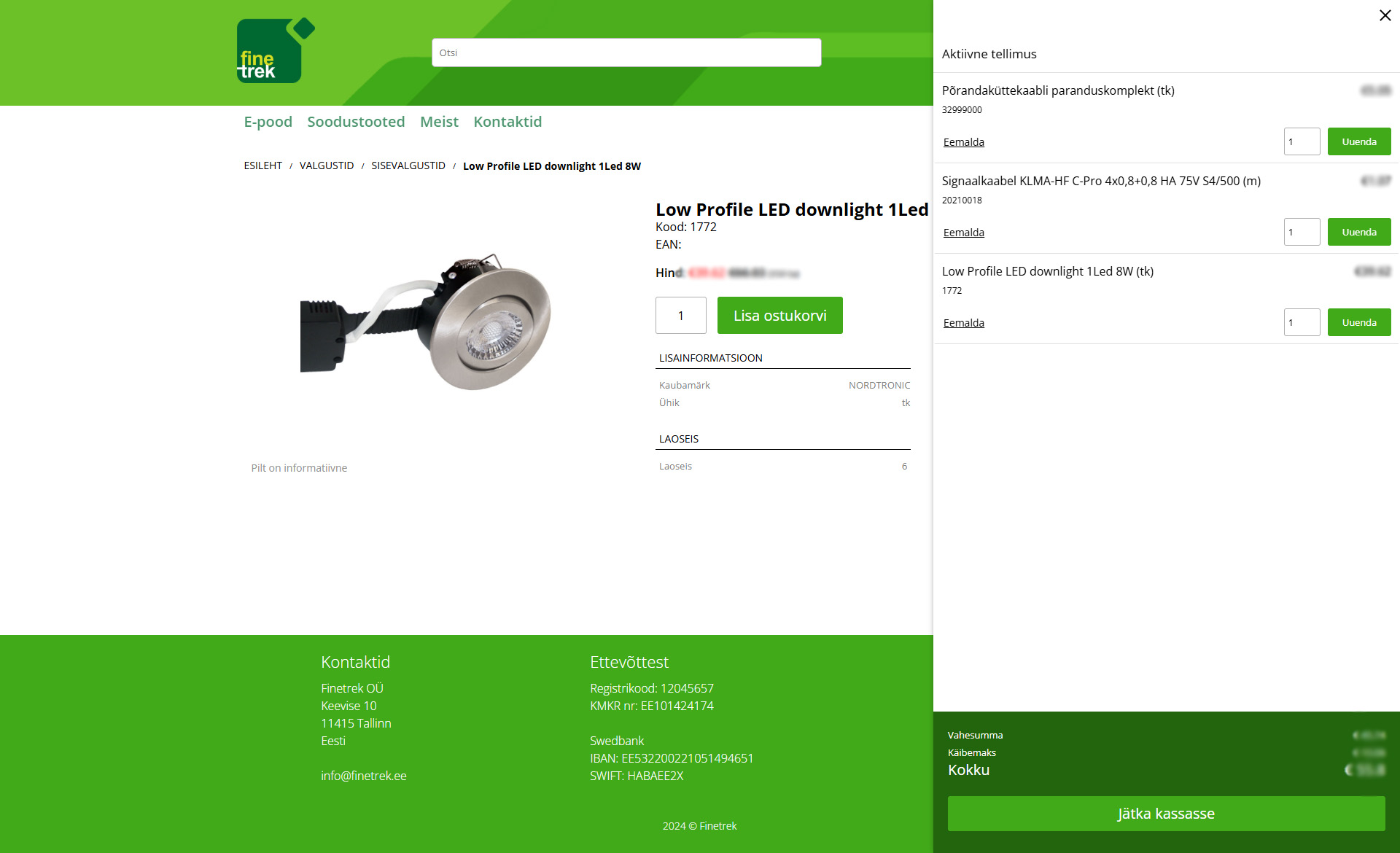The width and height of the screenshot is (1400, 853).
Task: Remove Põrandaküttekaabli paranduskomplekt from order
Action: click(x=963, y=142)
